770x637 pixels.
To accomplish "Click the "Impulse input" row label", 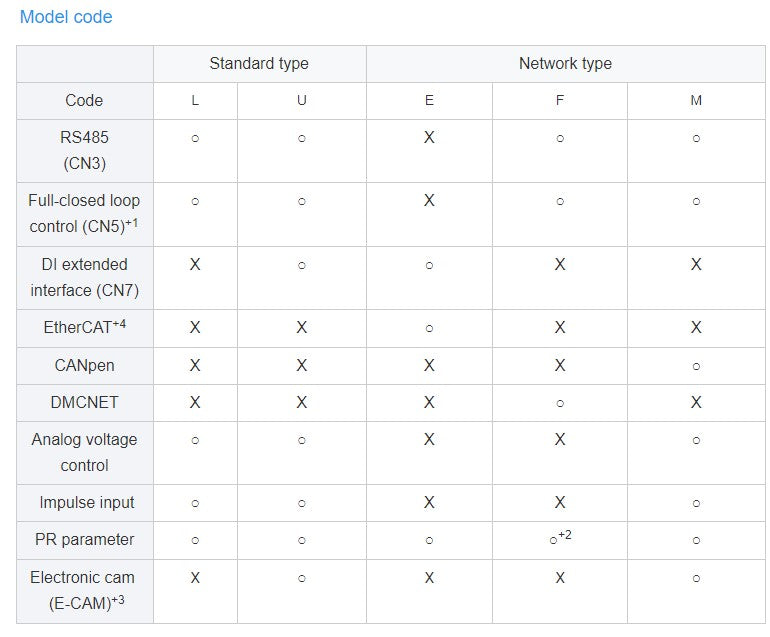I will tap(86, 502).
